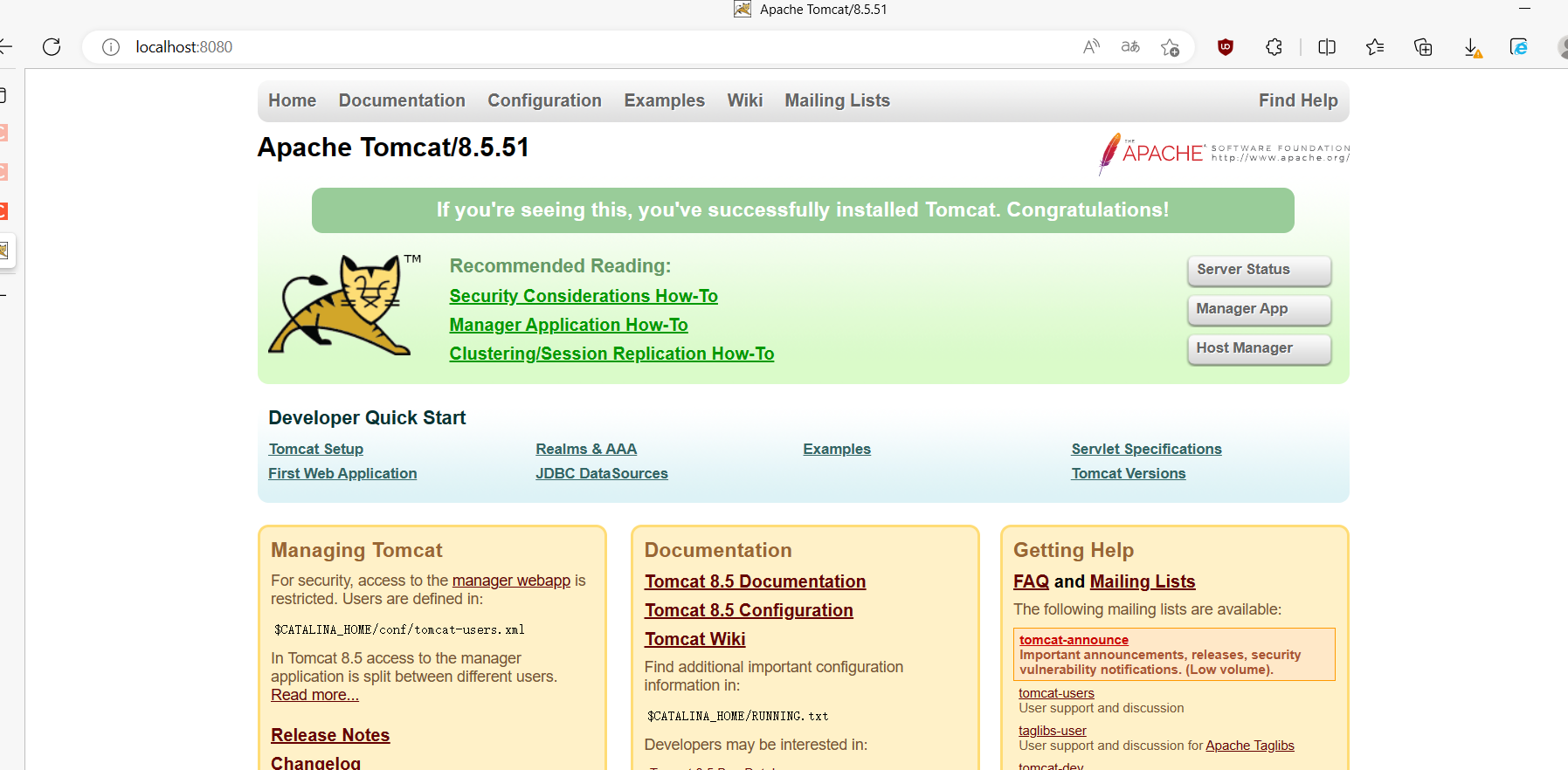Open the uBlock shield extension icon

coord(1226,47)
